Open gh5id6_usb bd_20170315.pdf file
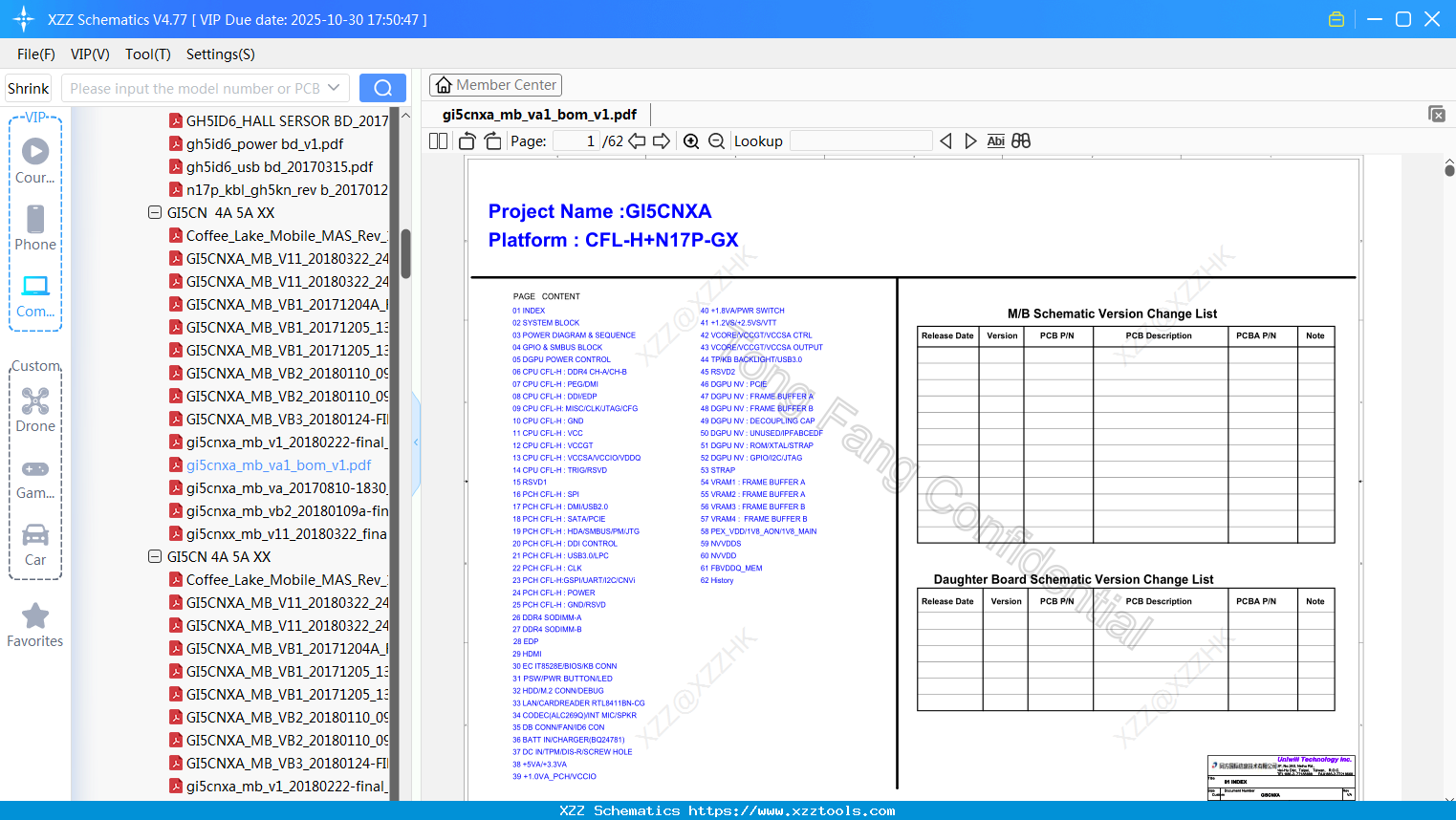This screenshot has height=820, width=1456. click(x=279, y=166)
